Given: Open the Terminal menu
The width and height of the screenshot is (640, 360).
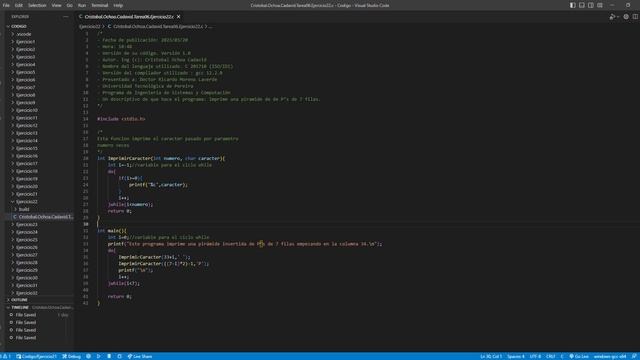Looking at the screenshot, I should (100, 5).
